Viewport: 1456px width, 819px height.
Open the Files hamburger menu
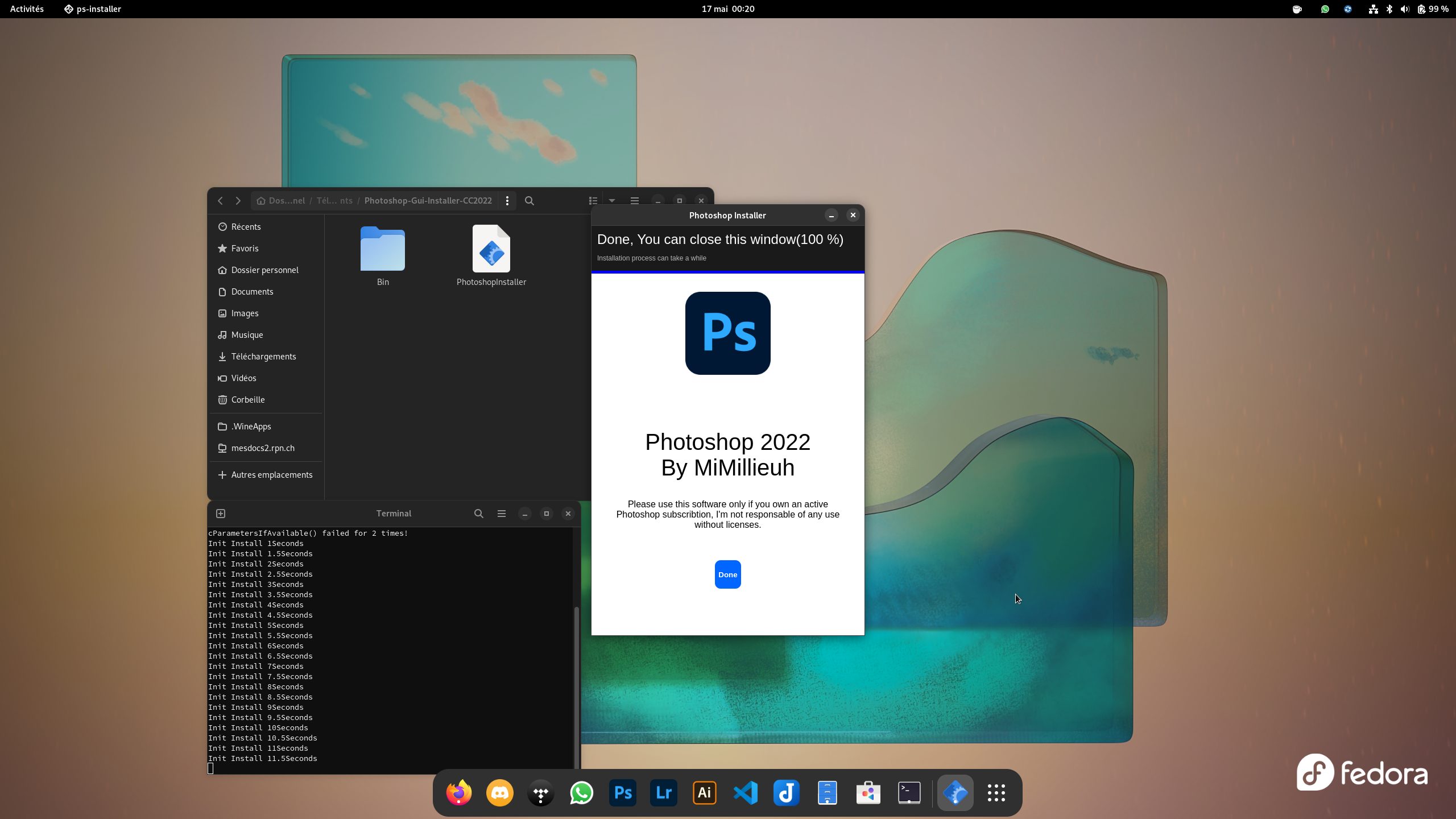[635, 201]
